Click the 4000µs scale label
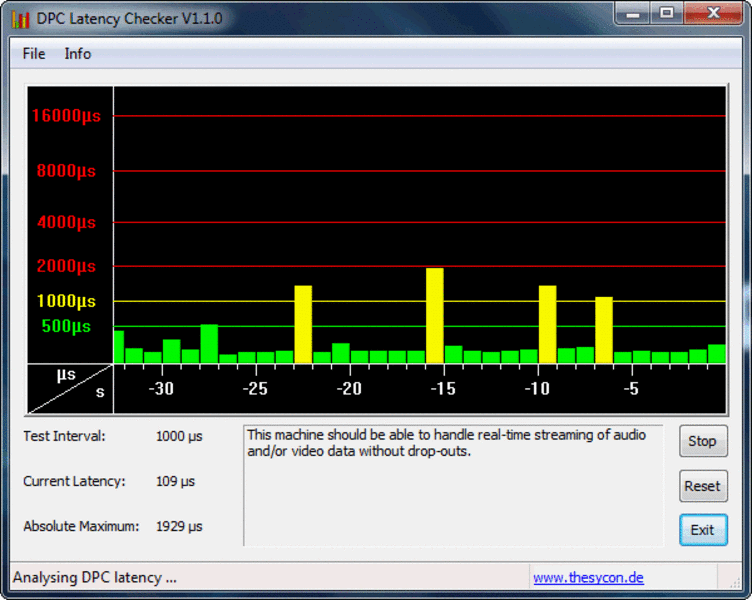 [x=66, y=222]
